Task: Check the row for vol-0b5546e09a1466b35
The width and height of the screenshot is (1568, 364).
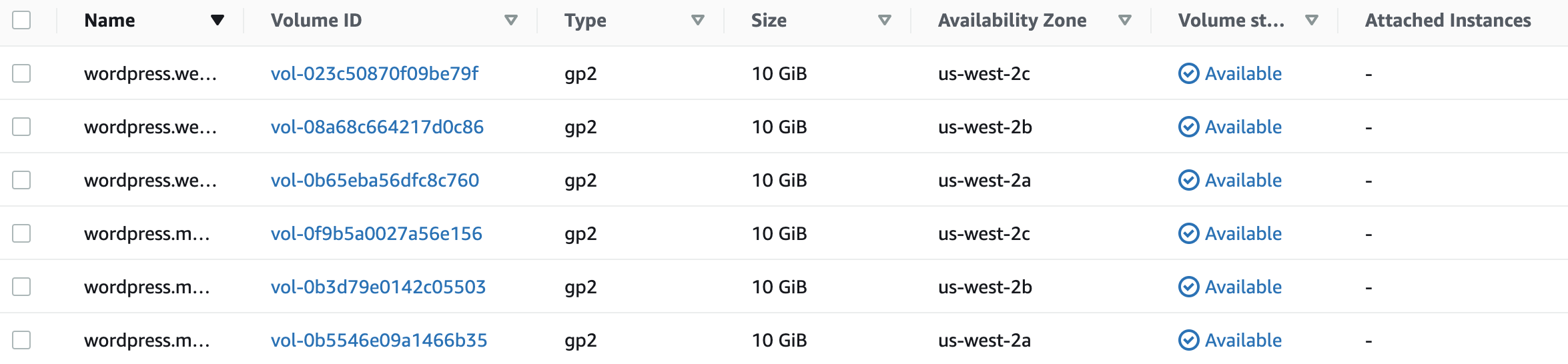Action: (x=21, y=340)
